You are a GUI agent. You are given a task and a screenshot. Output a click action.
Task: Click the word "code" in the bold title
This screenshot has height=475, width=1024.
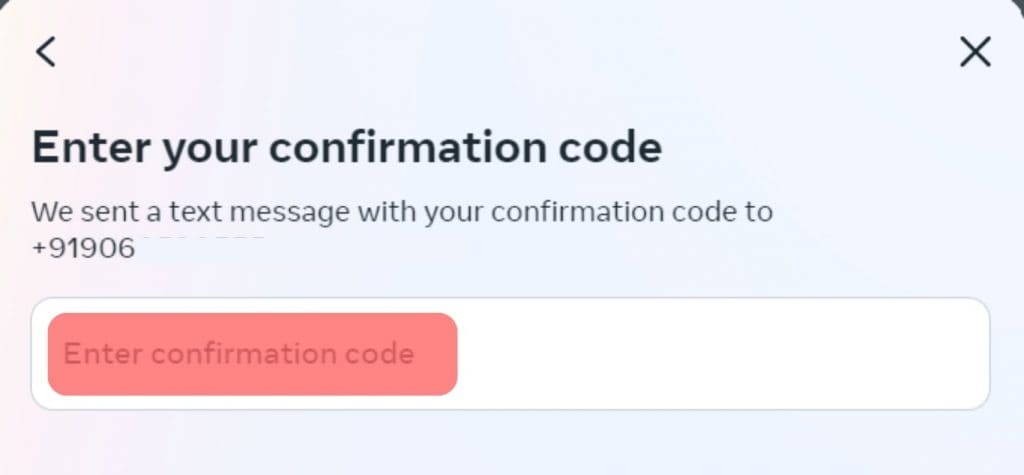coord(613,148)
